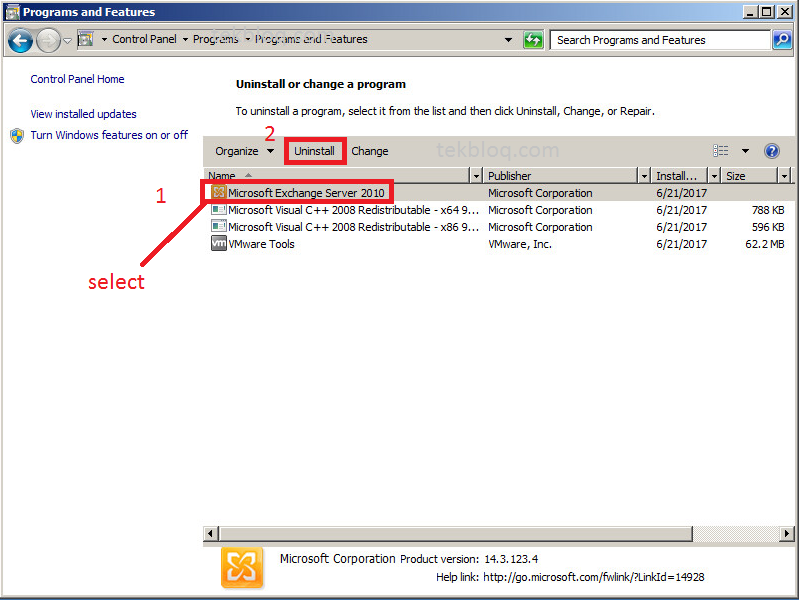799x600 pixels.
Task: Click the product version 14.3.123.4 text
Action: pyautogui.click(x=511, y=559)
